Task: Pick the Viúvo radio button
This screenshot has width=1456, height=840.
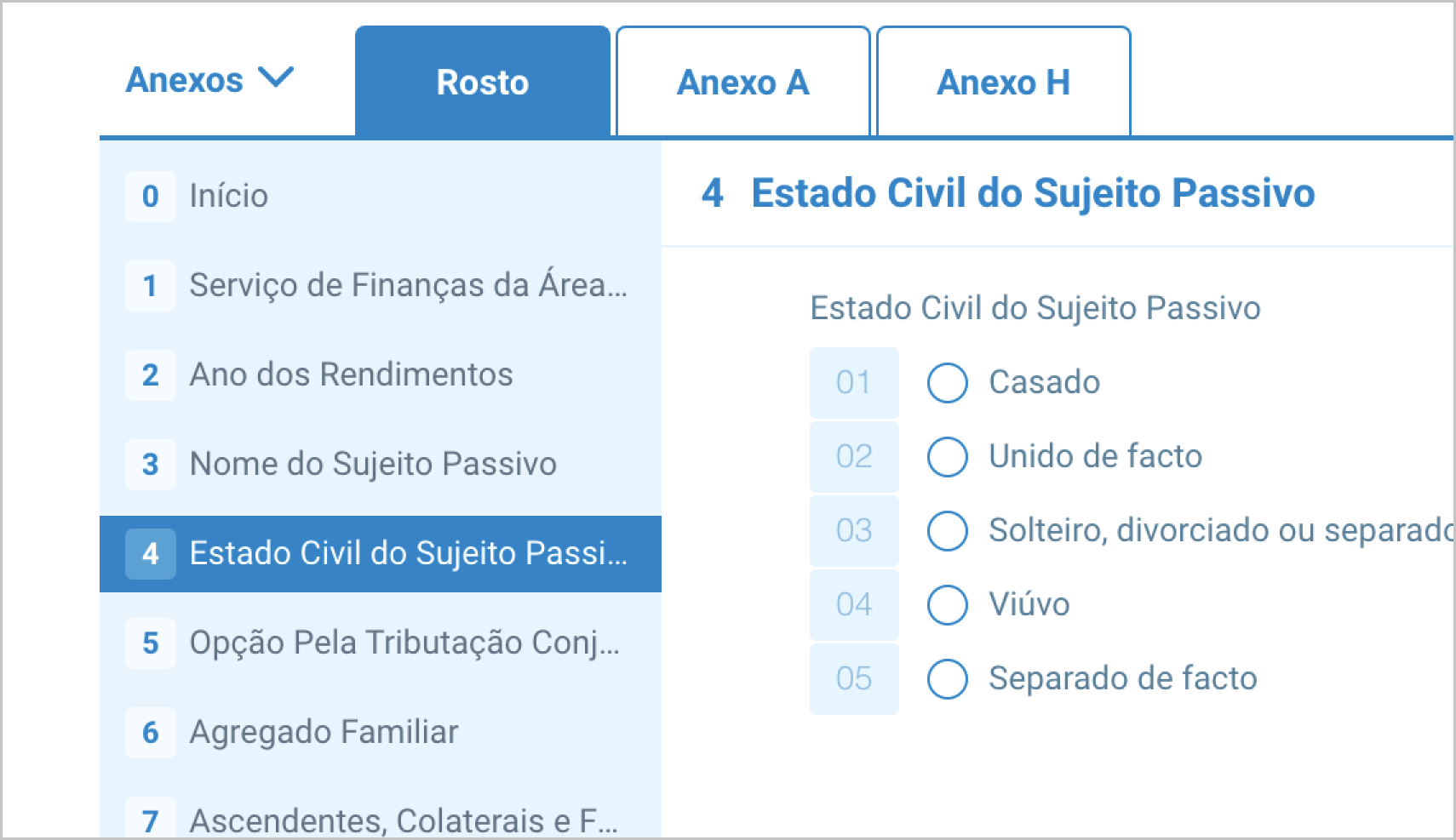Action: [948, 605]
